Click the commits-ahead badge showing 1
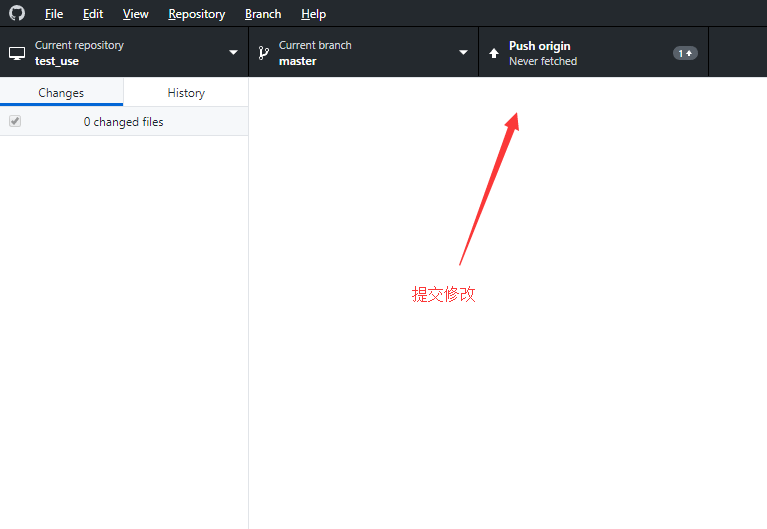 click(x=685, y=53)
